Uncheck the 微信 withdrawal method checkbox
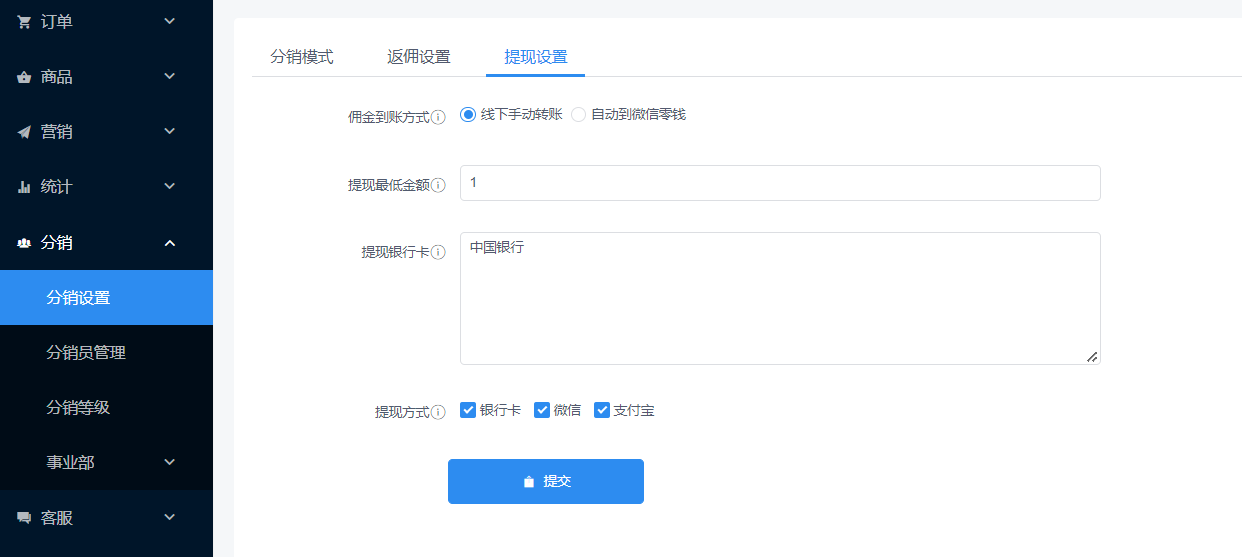This screenshot has height=557, width=1242. point(542,410)
